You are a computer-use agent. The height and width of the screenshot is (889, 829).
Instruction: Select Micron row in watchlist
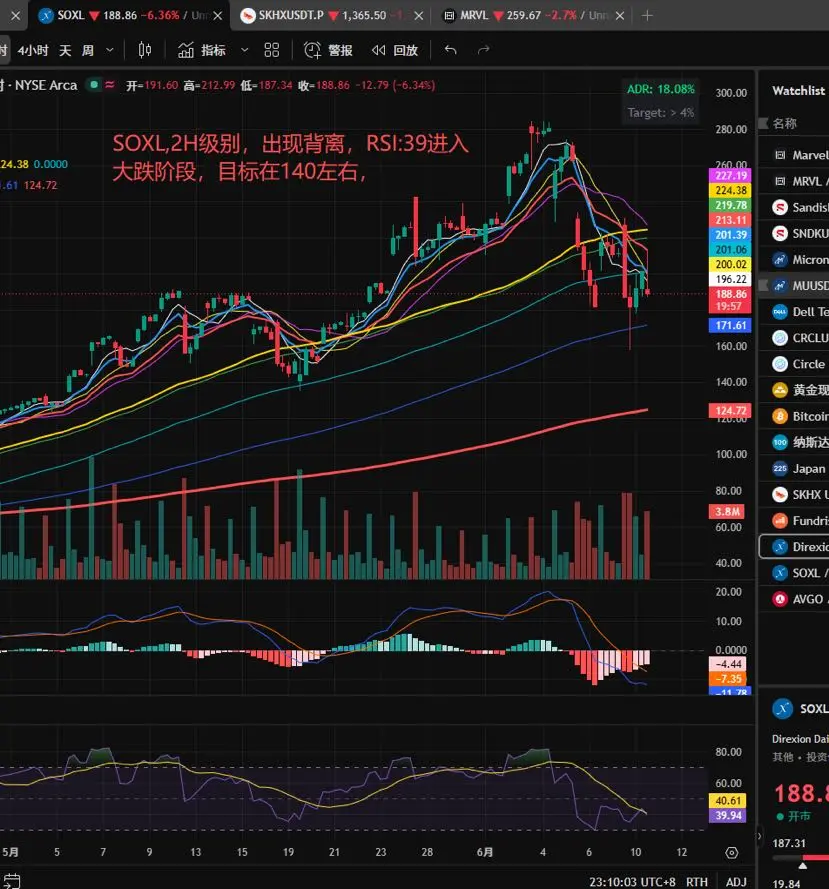point(794,260)
